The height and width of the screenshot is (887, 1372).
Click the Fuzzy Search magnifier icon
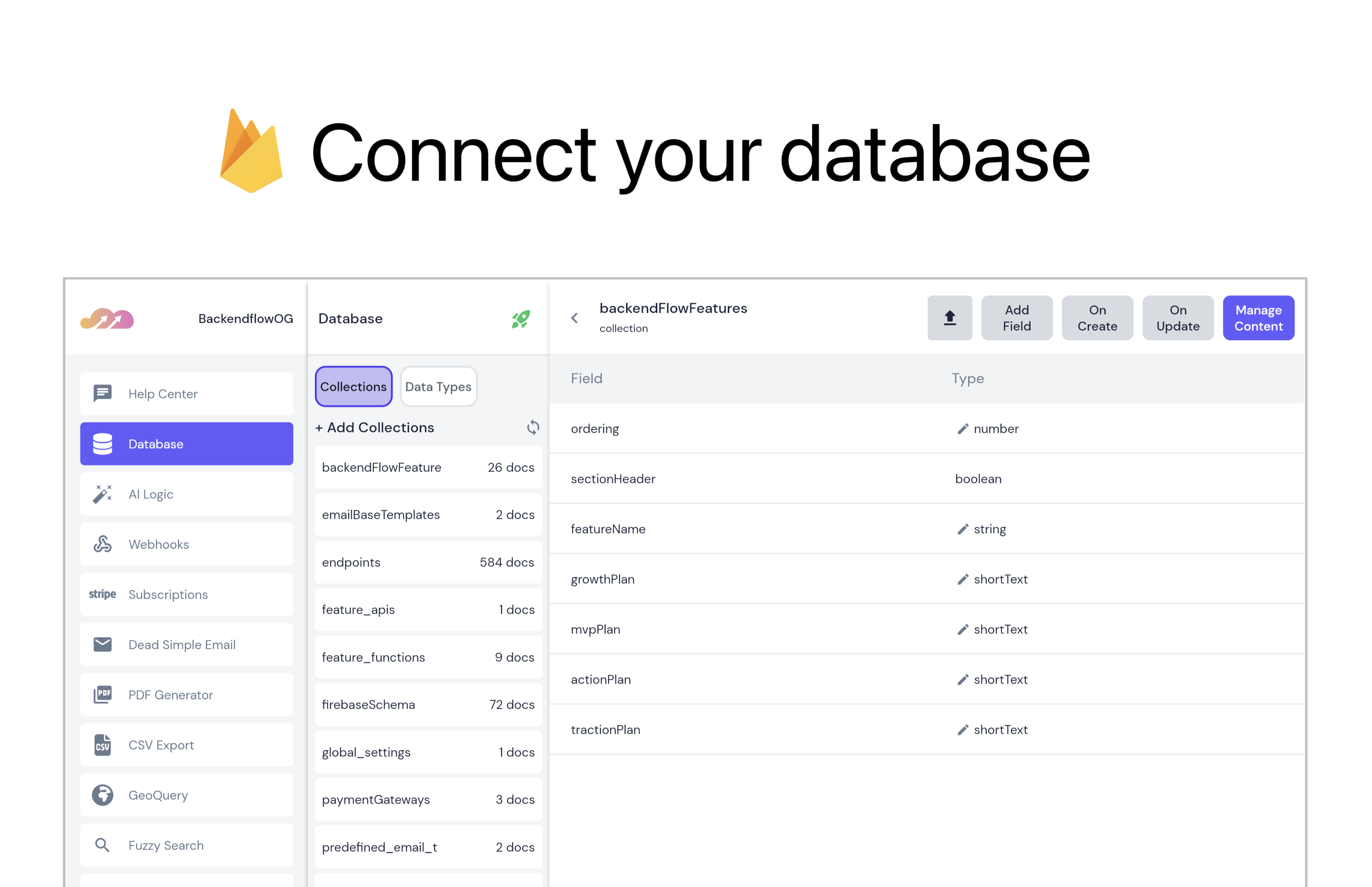[x=102, y=845]
